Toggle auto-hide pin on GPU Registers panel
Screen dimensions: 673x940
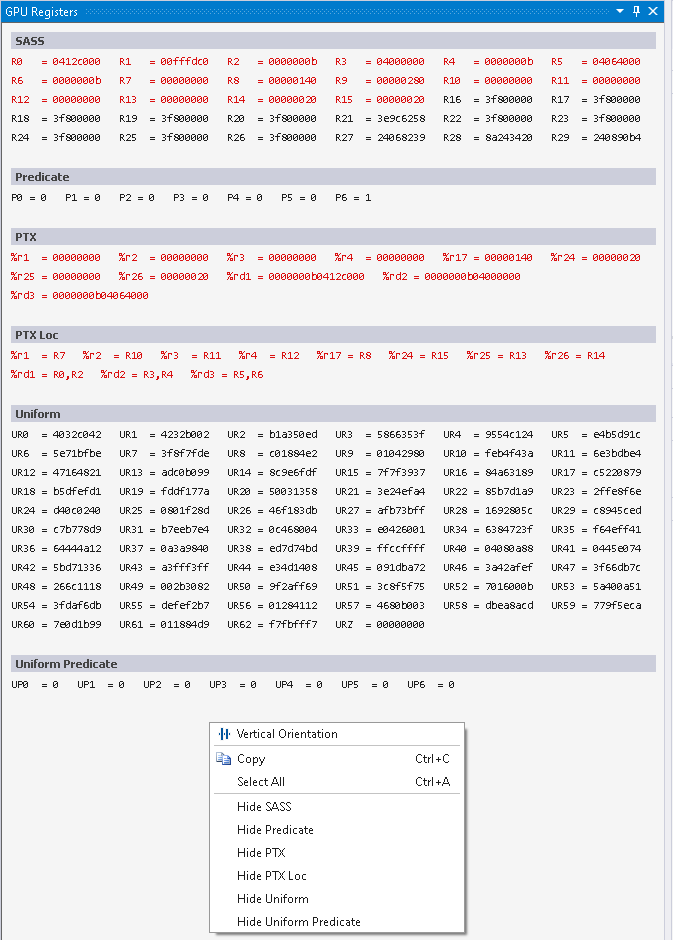(636, 11)
